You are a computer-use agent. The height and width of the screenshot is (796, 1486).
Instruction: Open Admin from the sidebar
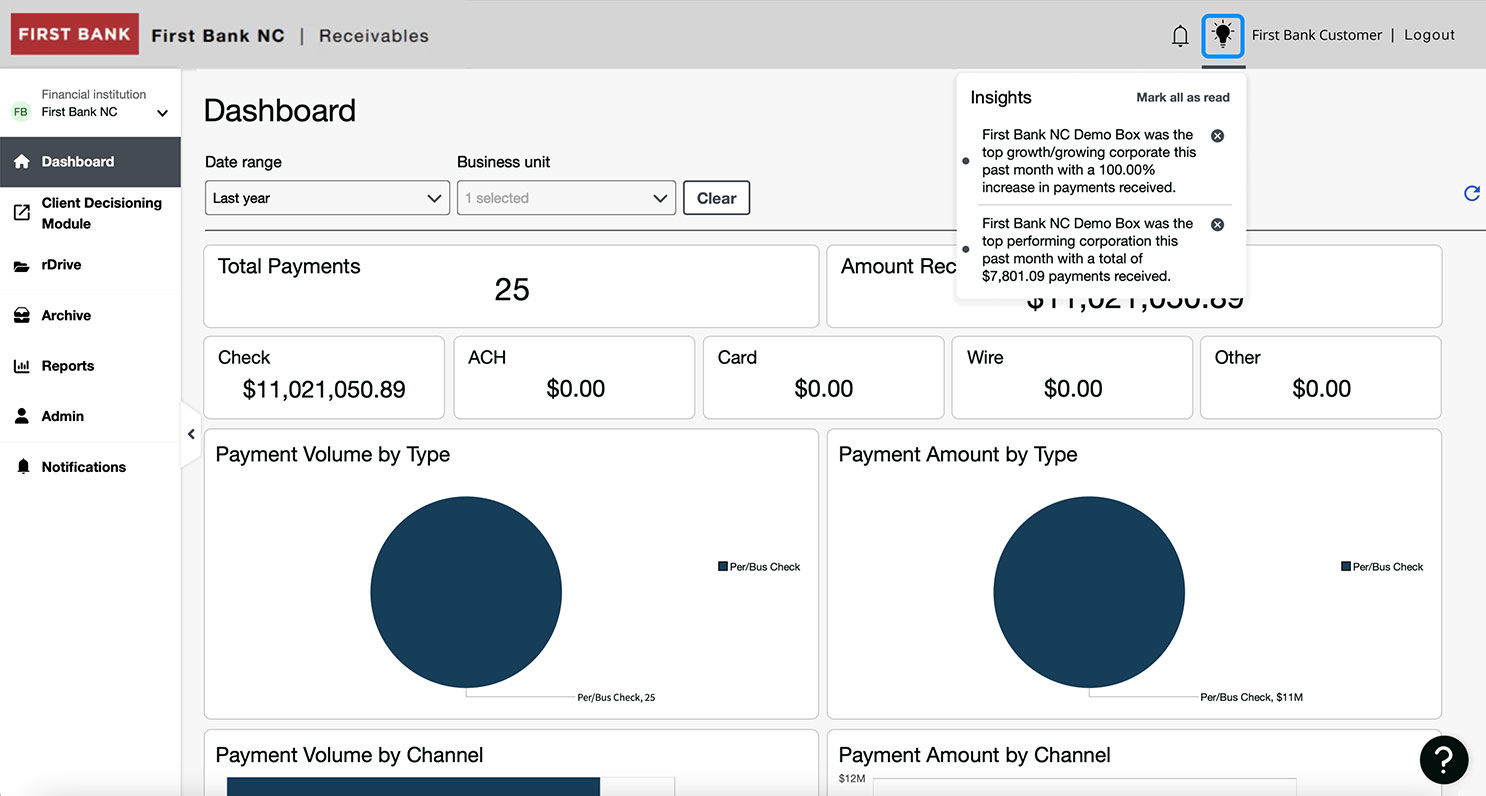(x=90, y=416)
